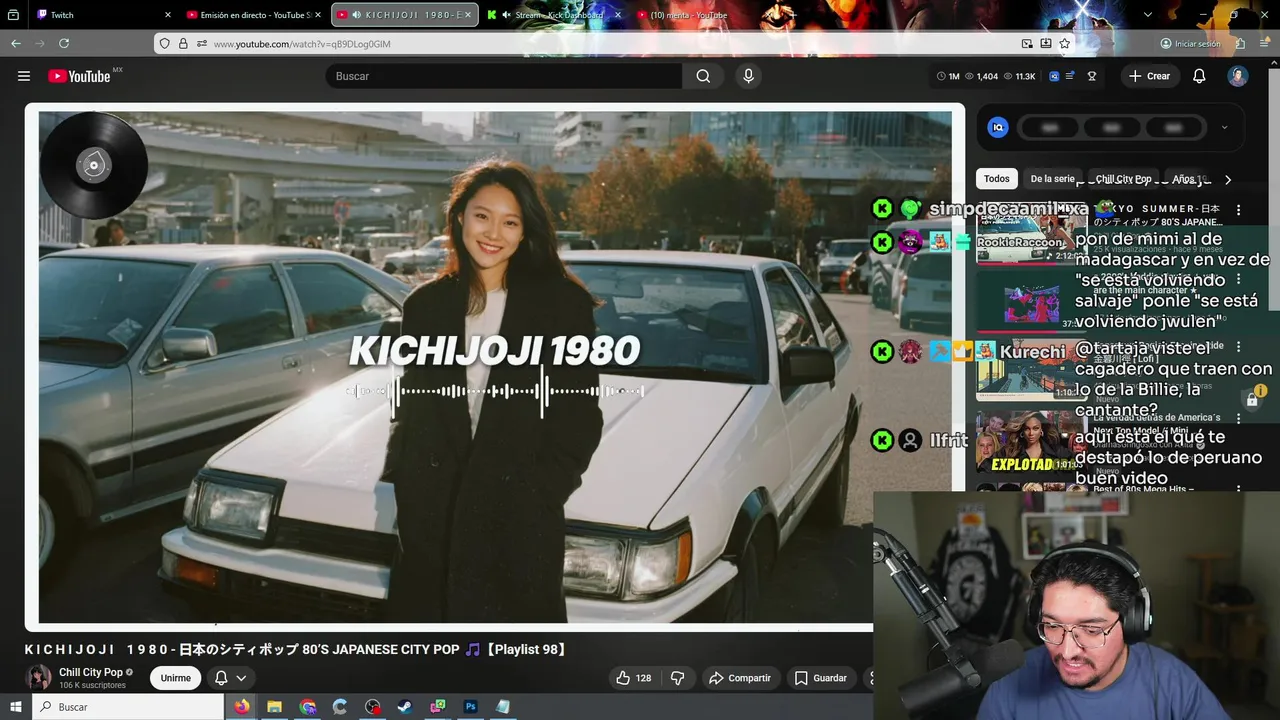Open the Tokyo Summer suggested video thumbnail

pyautogui.click(x=1031, y=234)
